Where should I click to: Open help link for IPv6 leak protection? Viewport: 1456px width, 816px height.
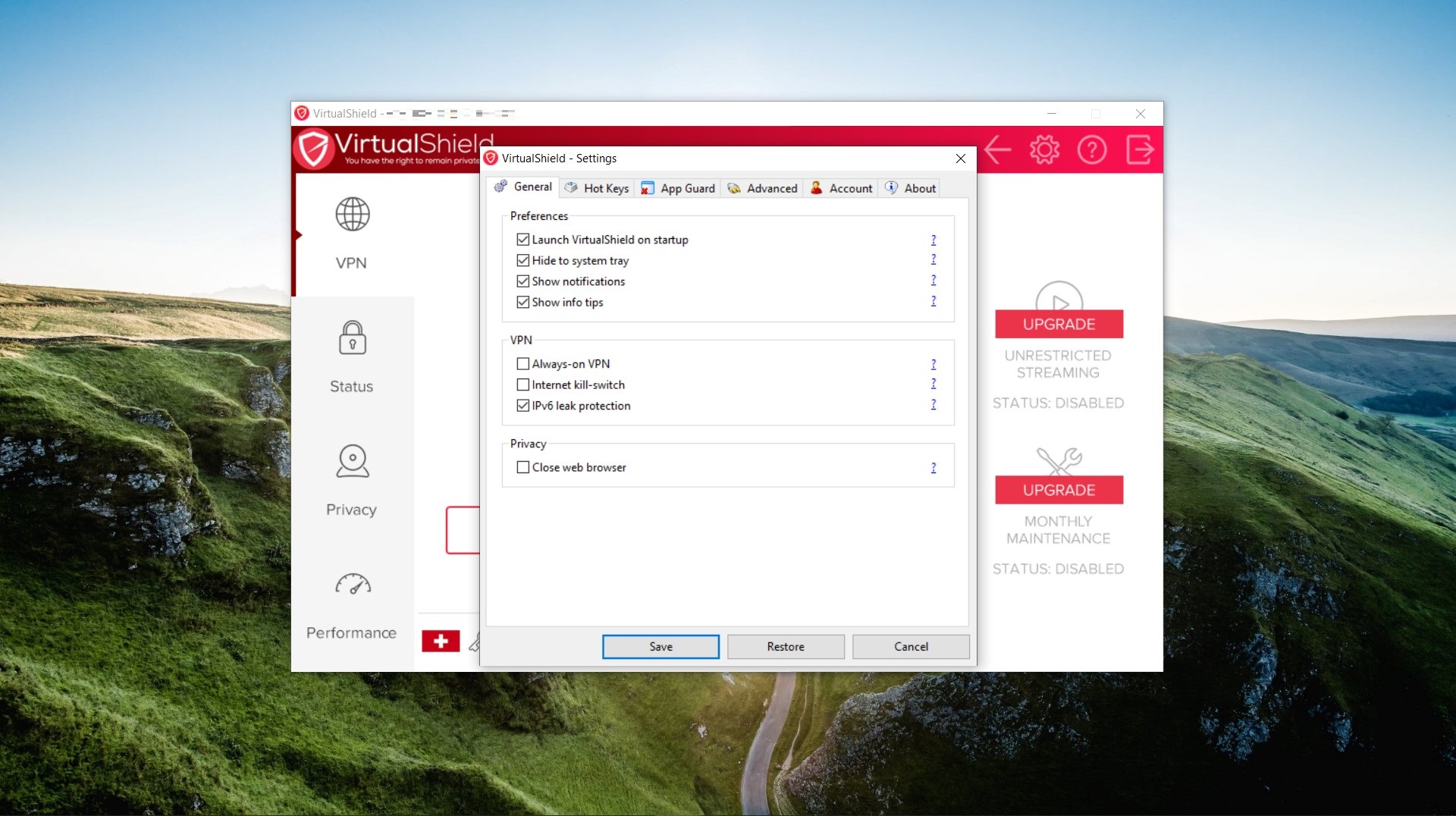click(934, 404)
